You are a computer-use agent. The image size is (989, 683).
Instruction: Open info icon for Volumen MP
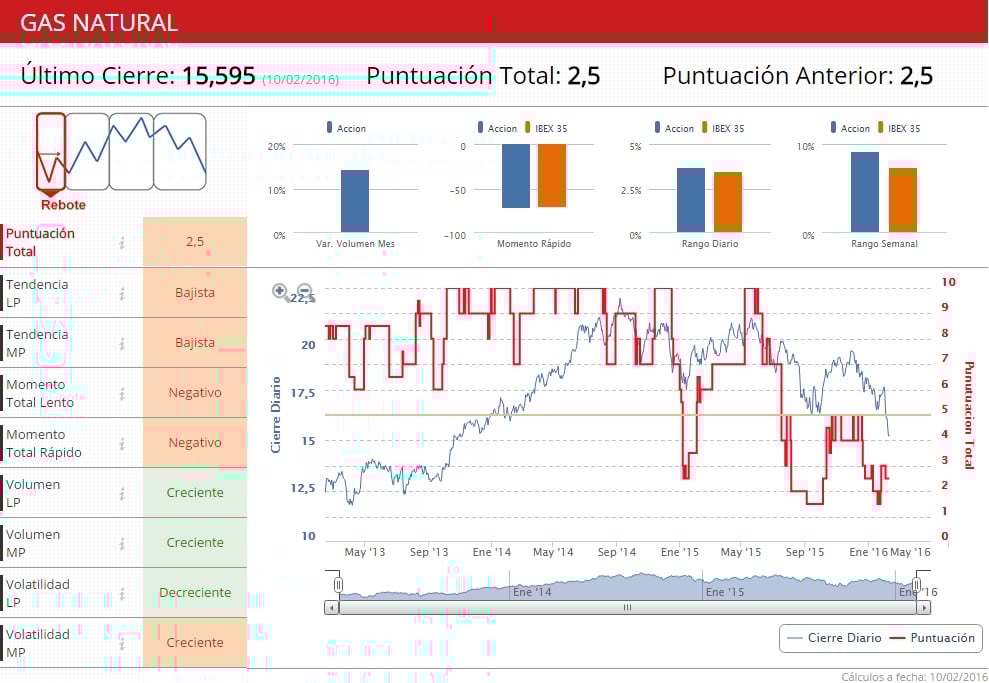[x=122, y=543]
